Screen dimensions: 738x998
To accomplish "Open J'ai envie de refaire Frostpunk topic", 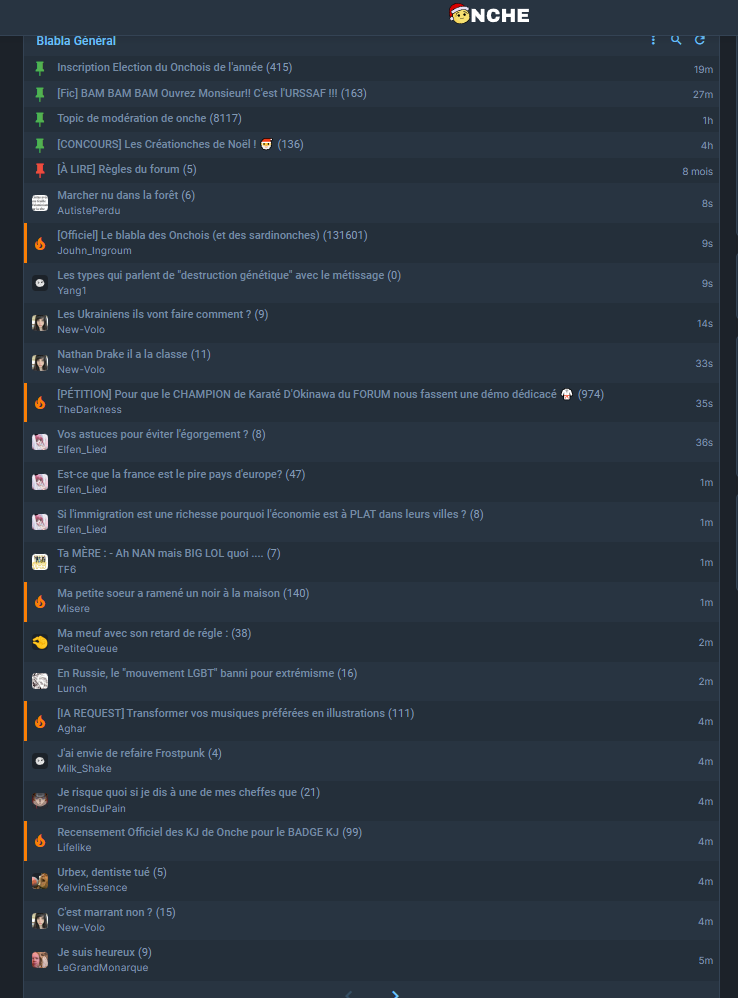I will coord(139,754).
